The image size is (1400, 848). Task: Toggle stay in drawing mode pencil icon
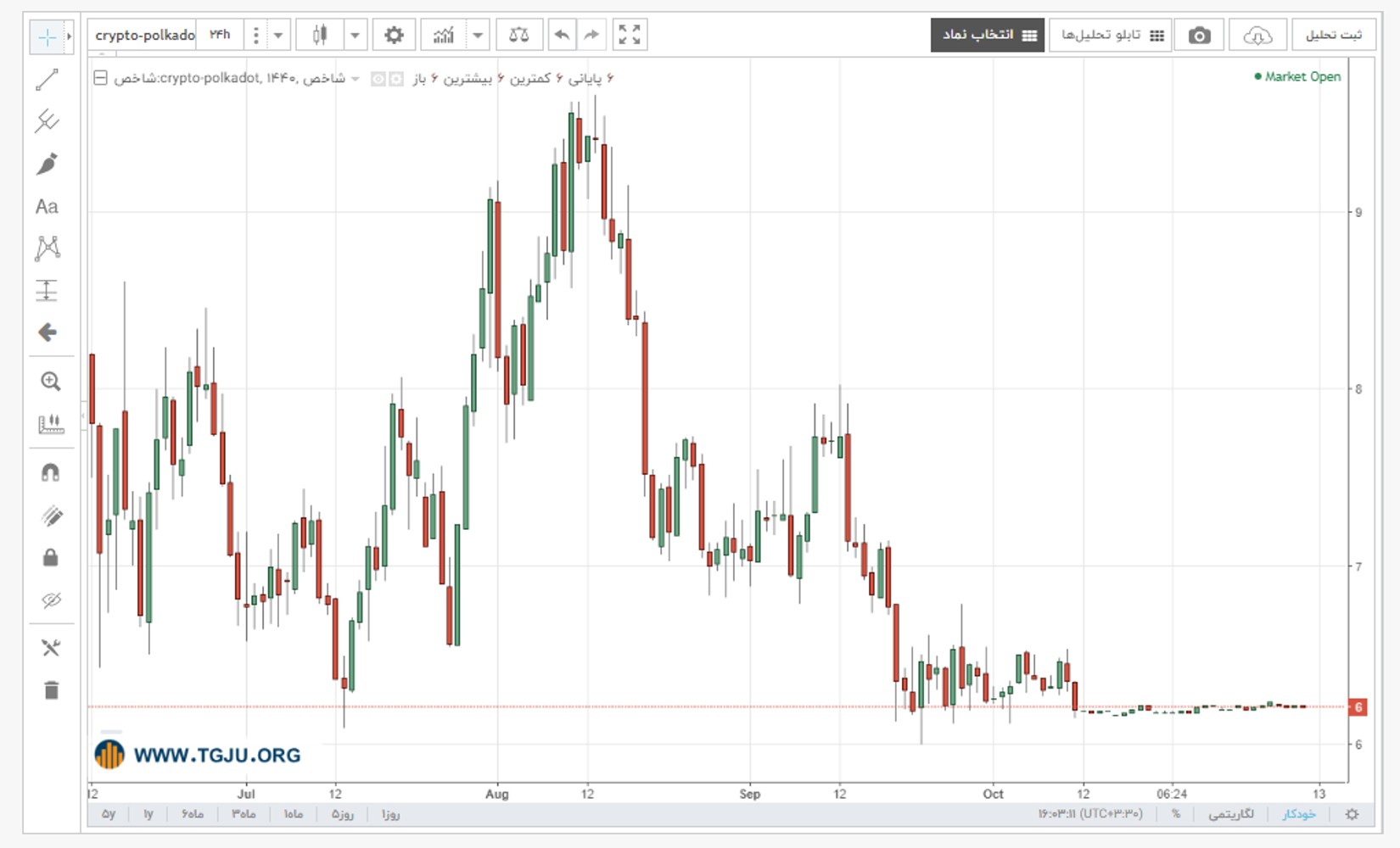[x=51, y=516]
